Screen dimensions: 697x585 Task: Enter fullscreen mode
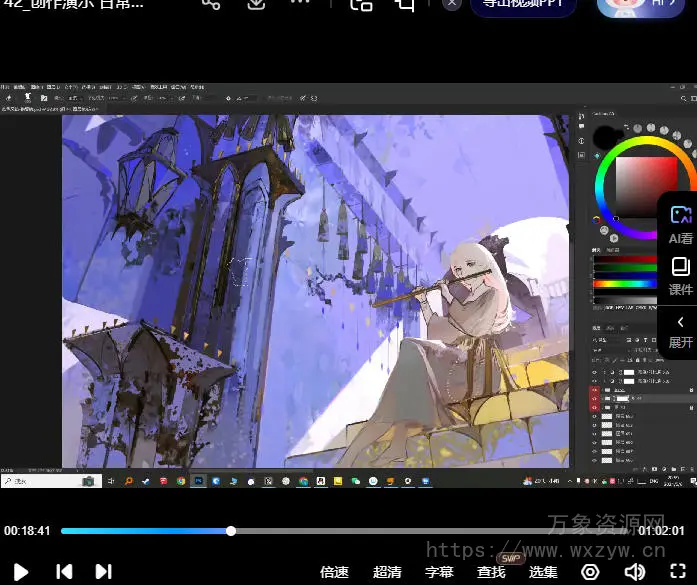coord(678,572)
